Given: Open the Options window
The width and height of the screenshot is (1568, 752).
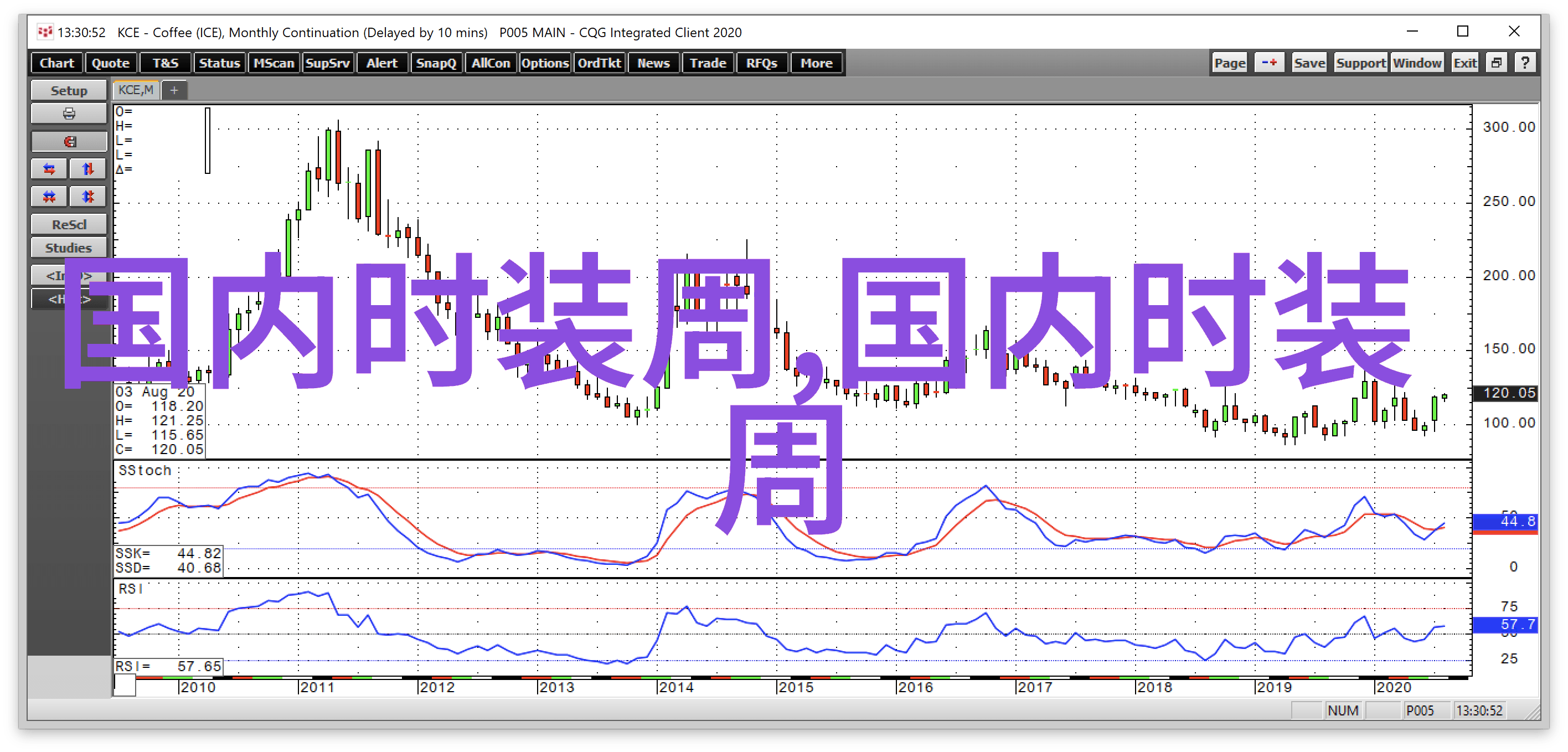Looking at the screenshot, I should click(x=545, y=63).
